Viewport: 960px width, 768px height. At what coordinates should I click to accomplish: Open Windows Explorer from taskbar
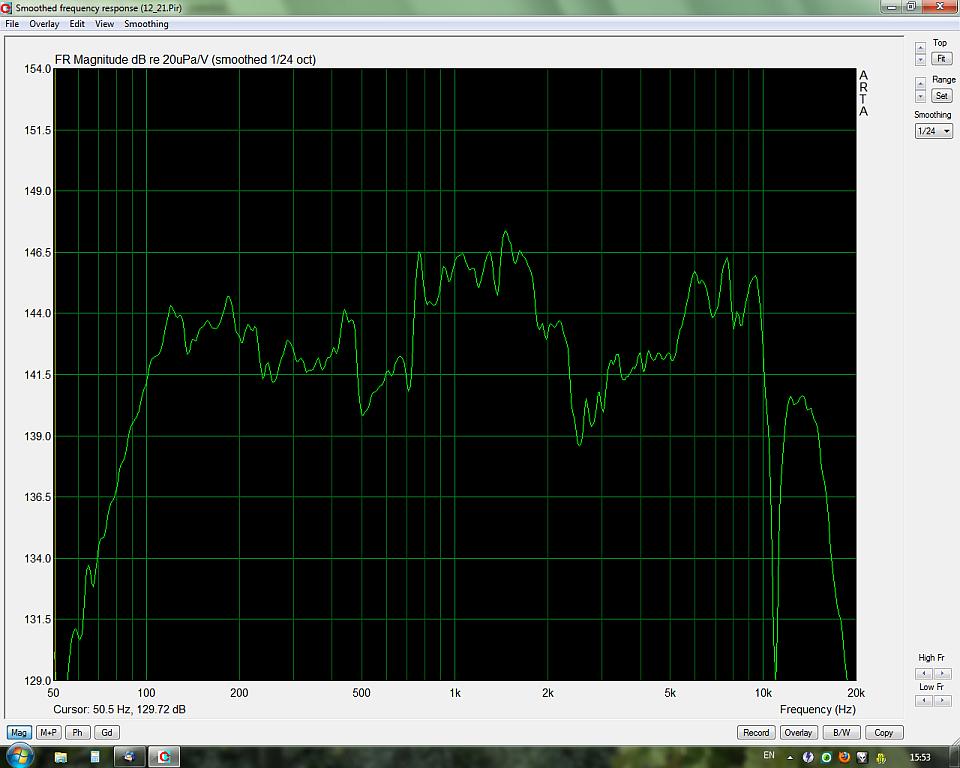(61, 758)
